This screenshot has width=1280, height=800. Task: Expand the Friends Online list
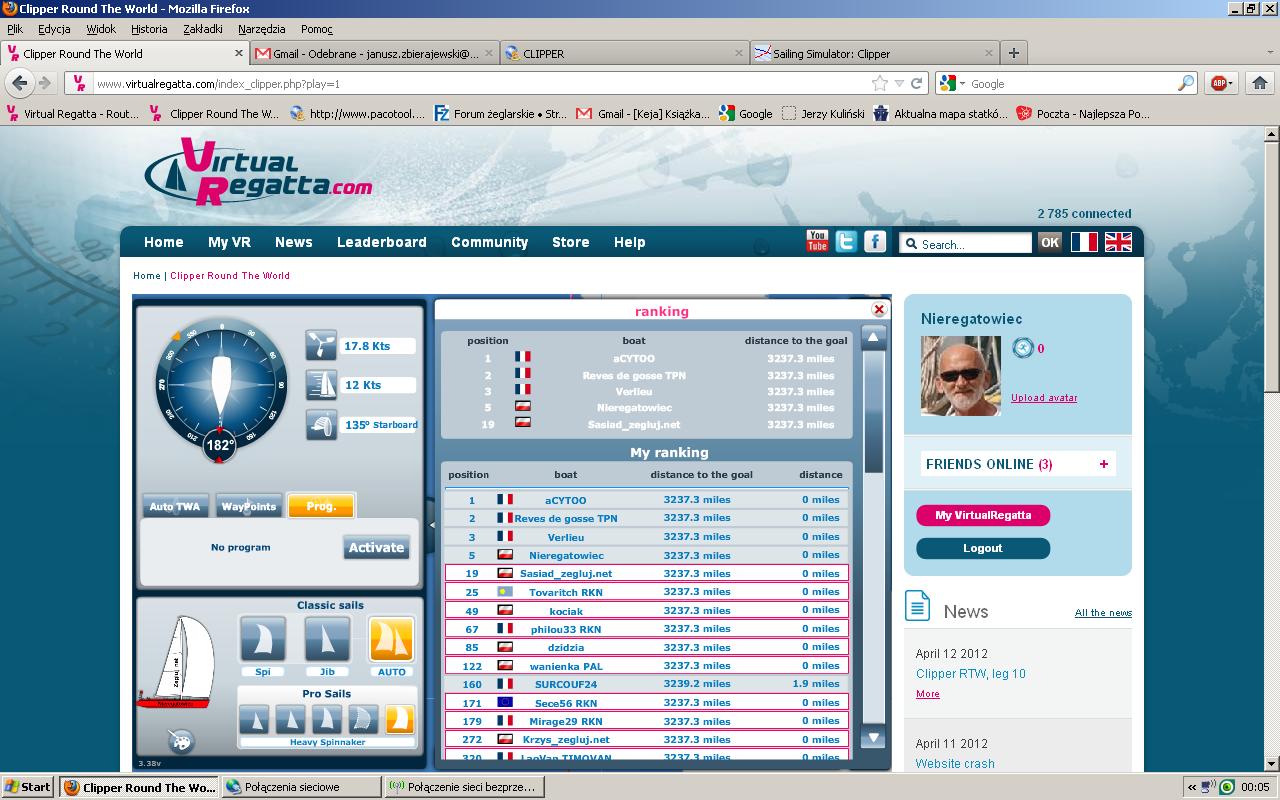[1104, 464]
